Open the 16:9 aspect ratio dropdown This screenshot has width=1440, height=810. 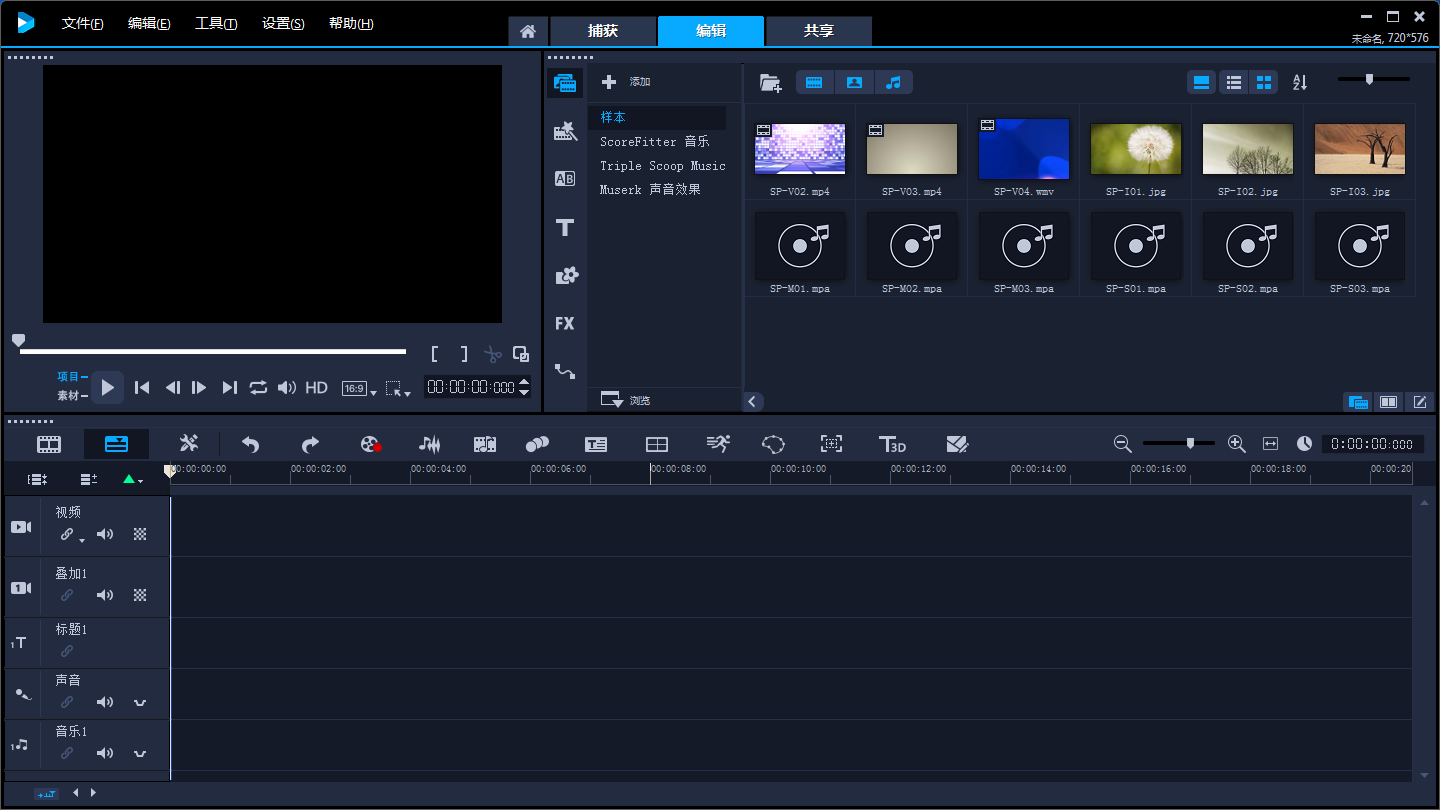(x=360, y=388)
